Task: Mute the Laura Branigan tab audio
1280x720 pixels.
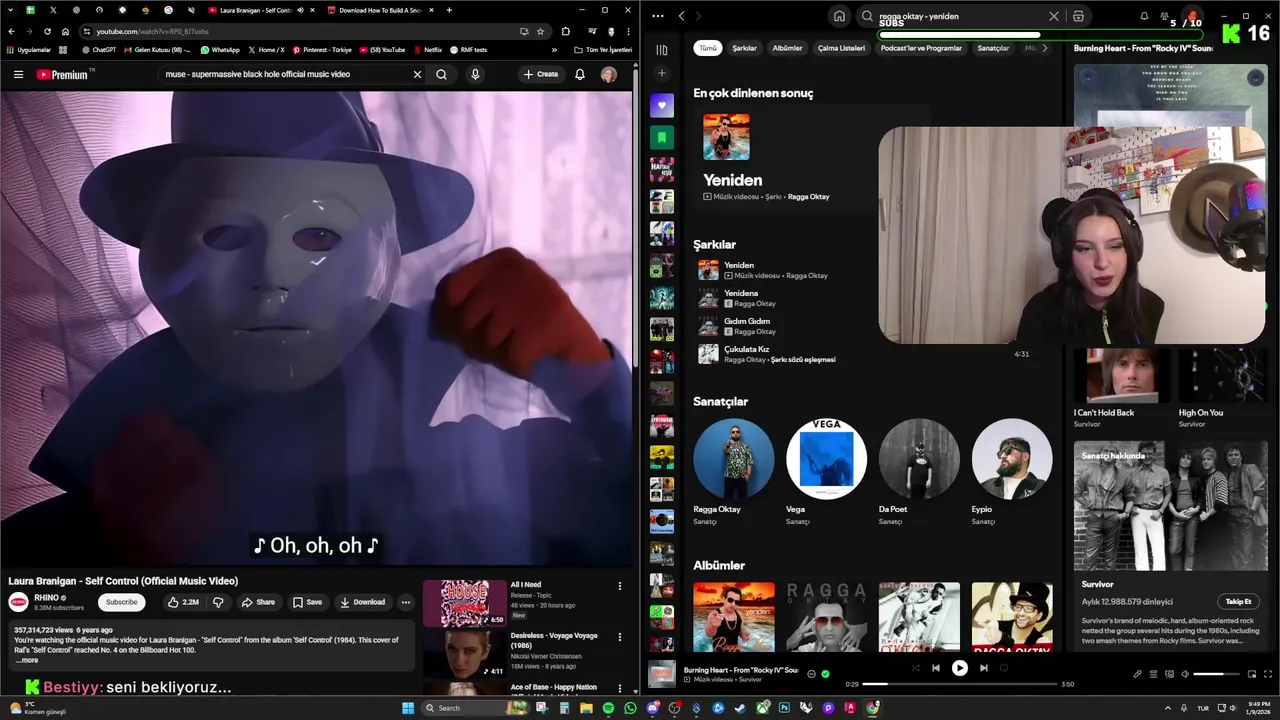Action: tap(300, 10)
